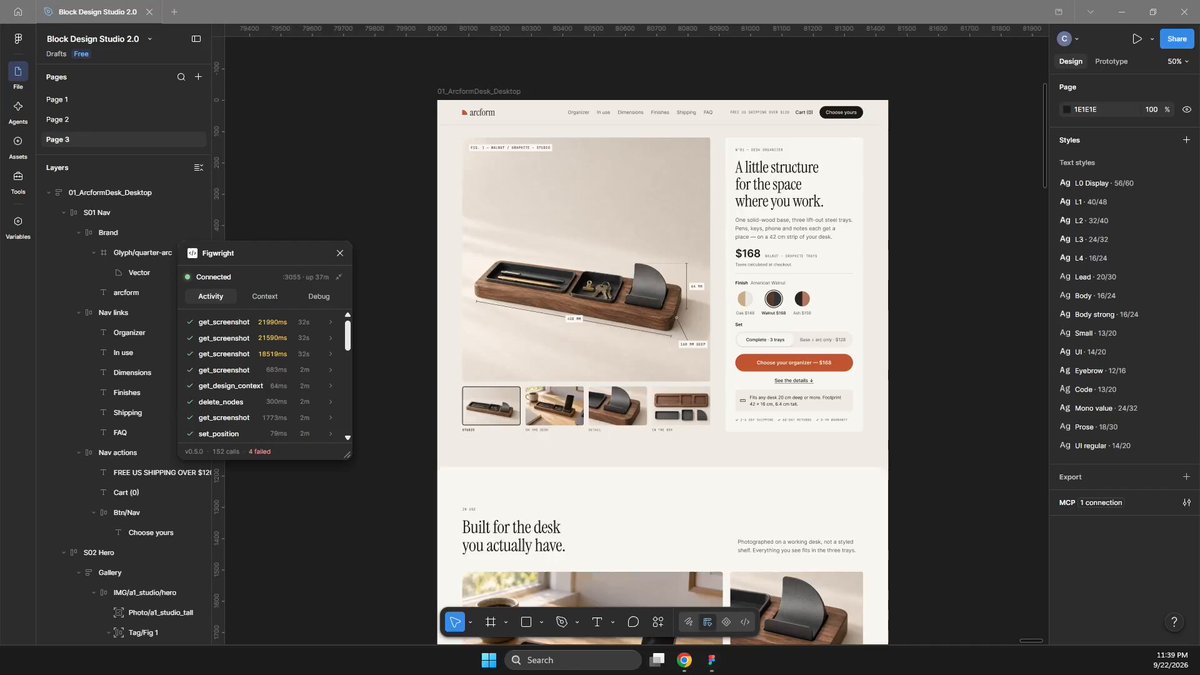Screen dimensions: 1200x675
Task: Open the Debug tab in Figwright
Action: tap(319, 296)
